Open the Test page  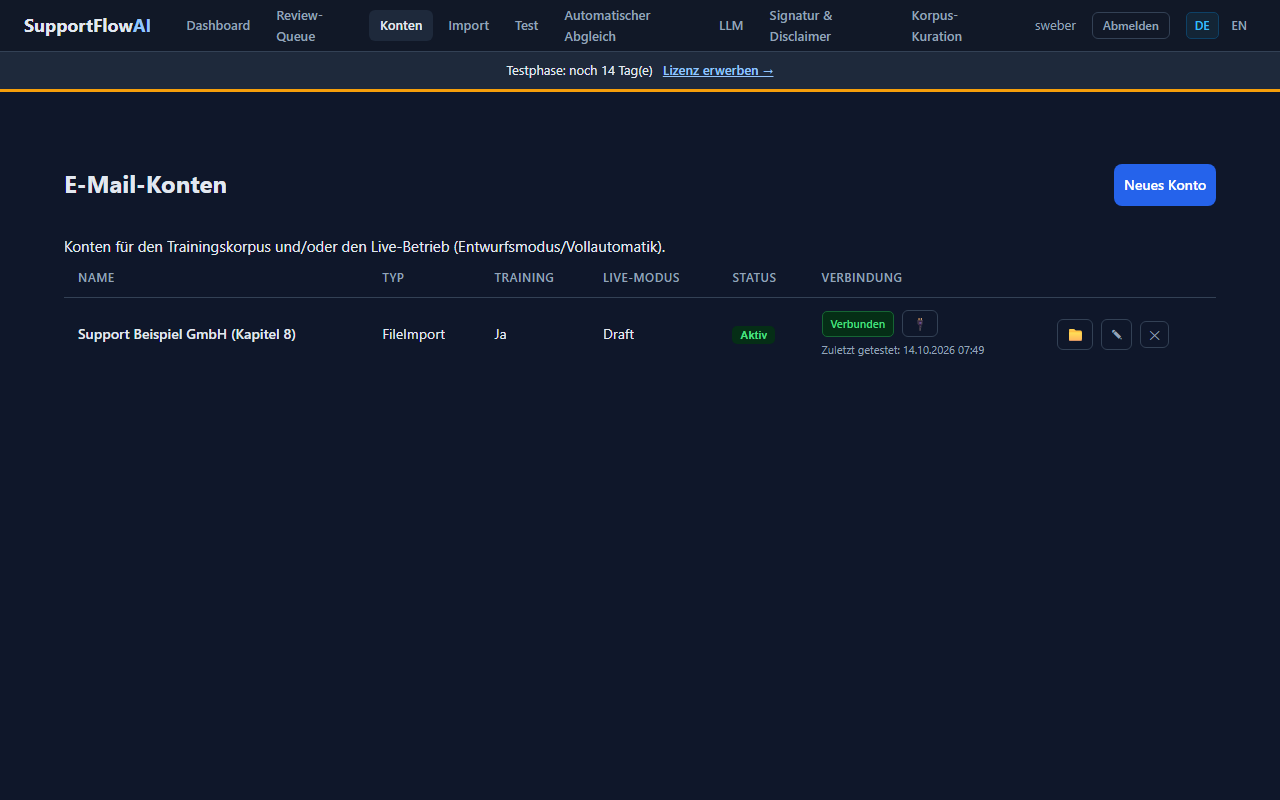pos(527,26)
